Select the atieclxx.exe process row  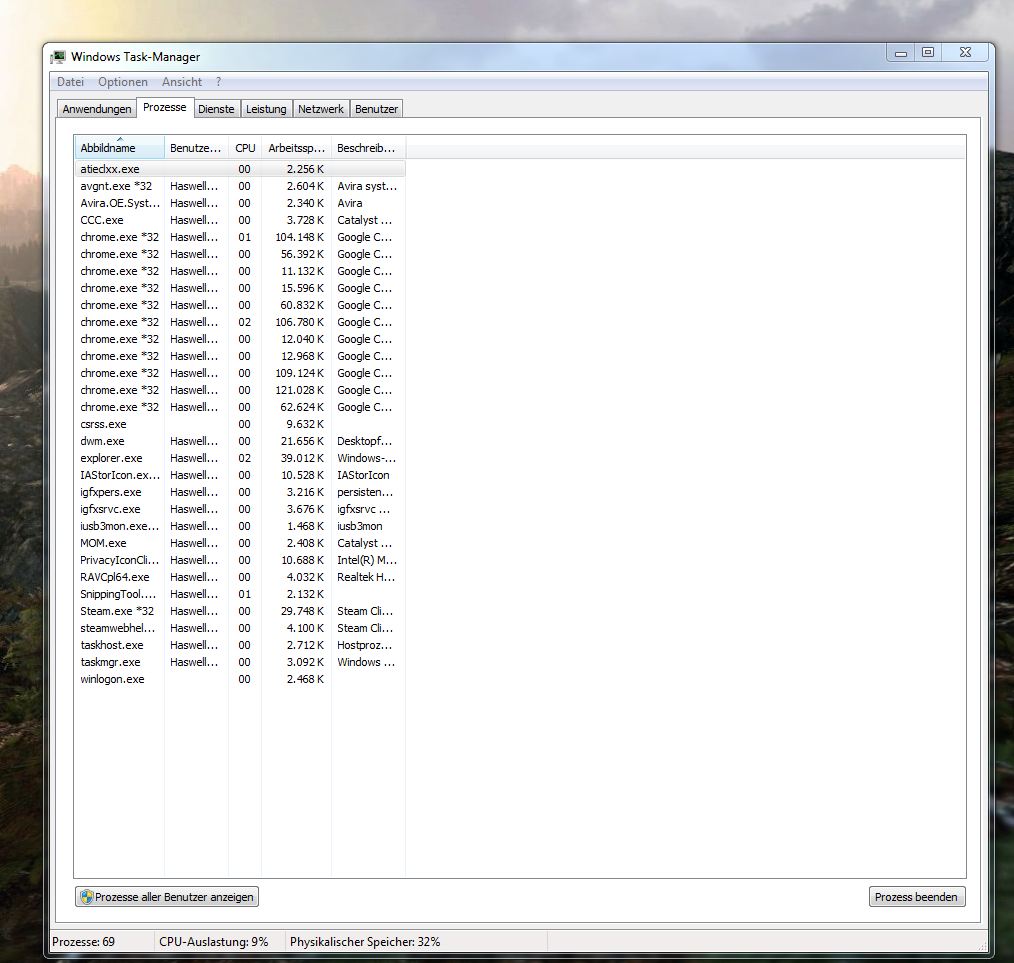[240, 169]
